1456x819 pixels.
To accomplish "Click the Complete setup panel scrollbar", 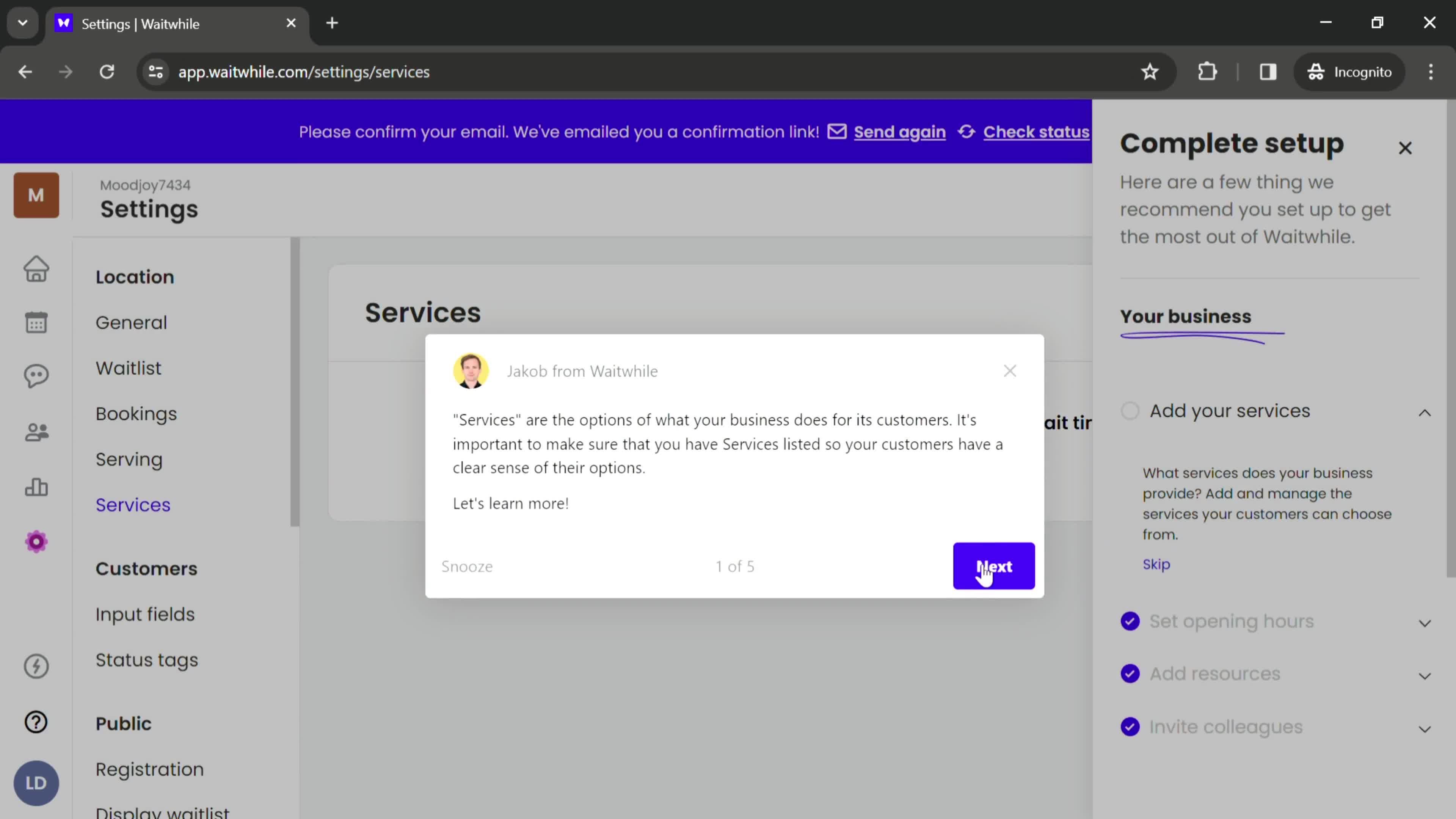I will (1451, 338).
